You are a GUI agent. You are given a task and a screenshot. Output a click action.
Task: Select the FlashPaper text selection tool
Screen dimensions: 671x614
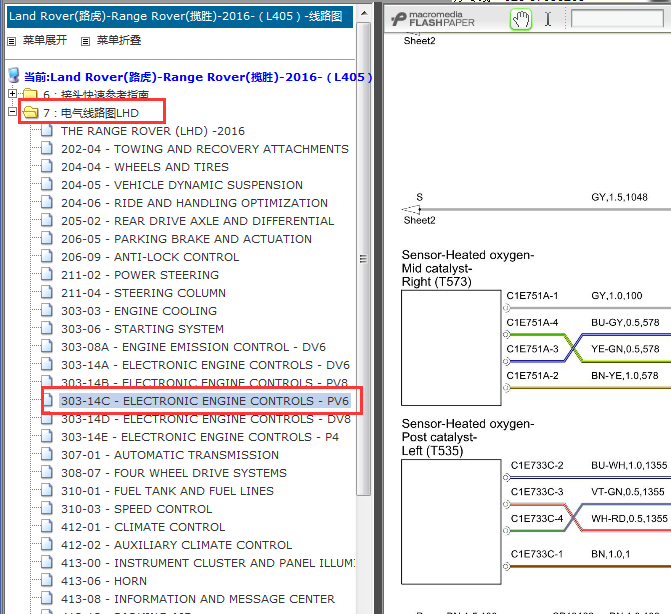click(548, 19)
